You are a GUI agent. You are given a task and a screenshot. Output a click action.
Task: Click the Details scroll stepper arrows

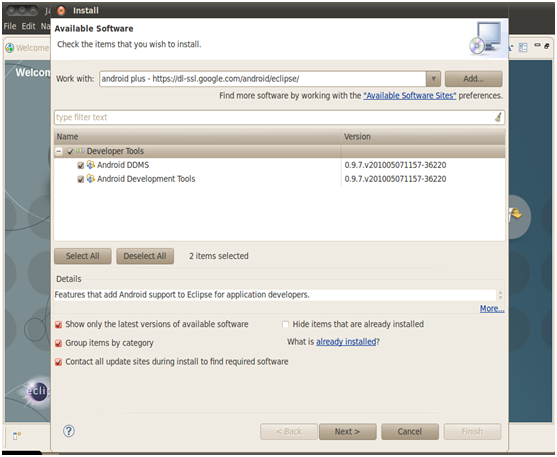[x=500, y=295]
